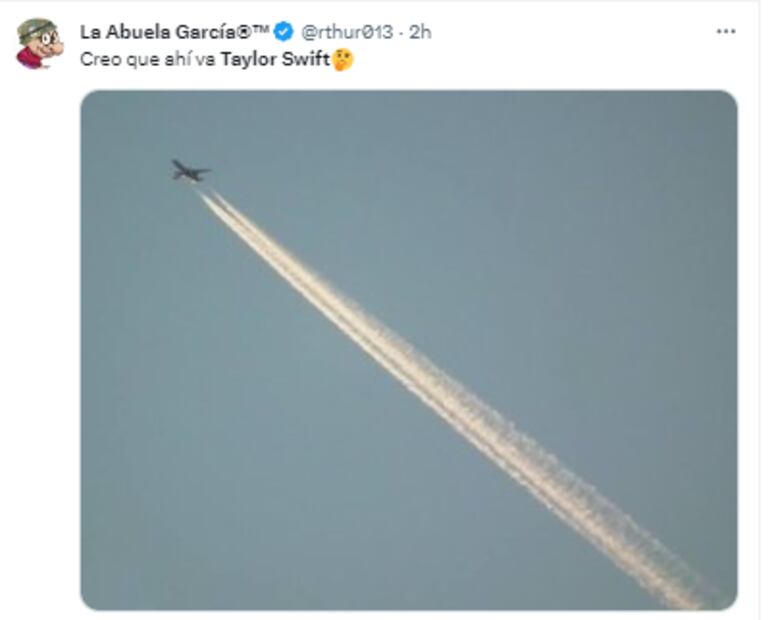Open the @rthur013 handle link
The height and width of the screenshot is (620, 770).
point(347,32)
